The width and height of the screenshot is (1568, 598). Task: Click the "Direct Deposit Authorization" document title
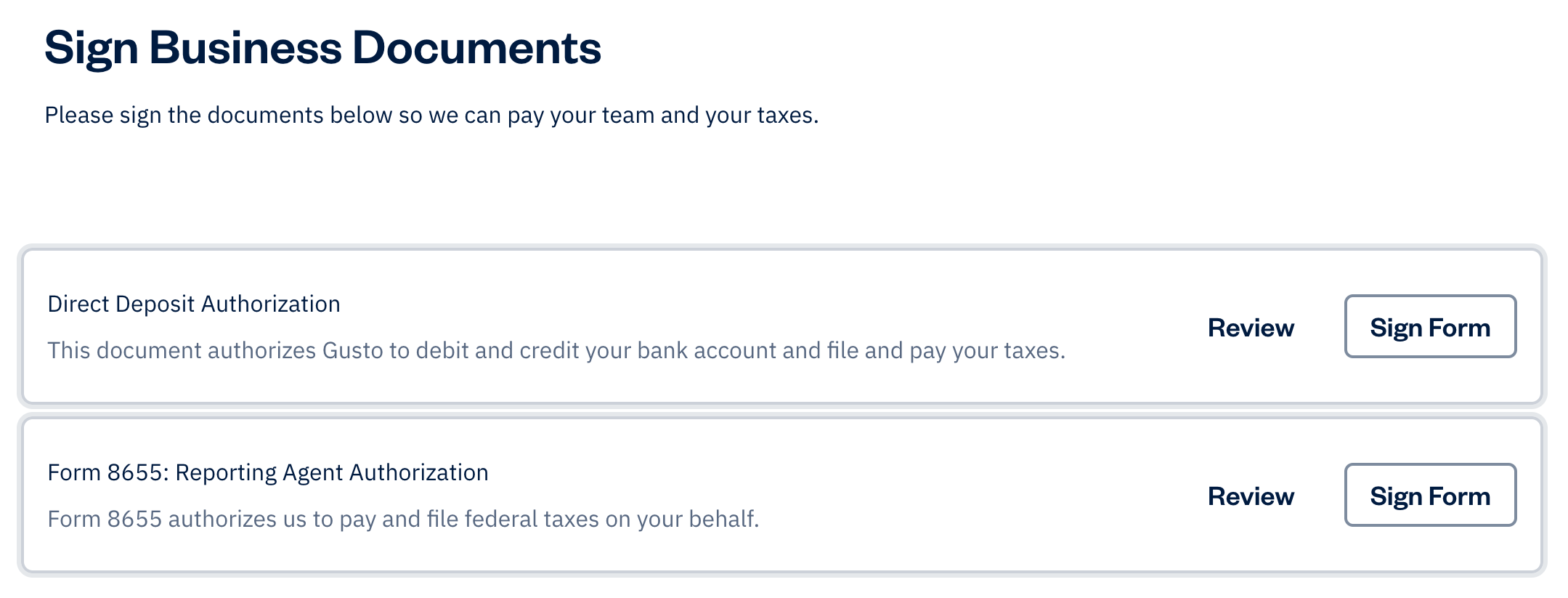click(194, 304)
